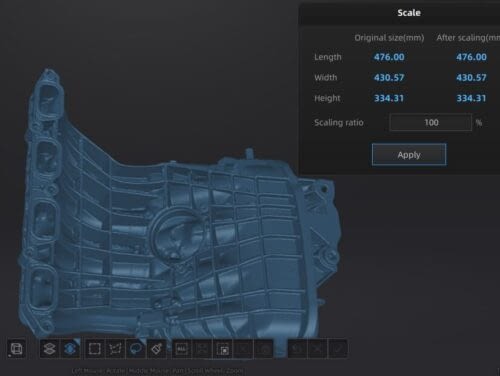This screenshot has height=376, width=500.
Task: Choose the rectangle selection tool
Action: coord(95,349)
